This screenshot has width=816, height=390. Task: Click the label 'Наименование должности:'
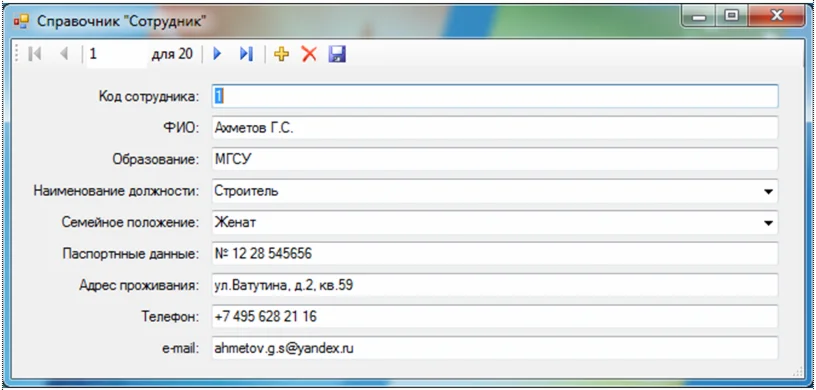(x=117, y=191)
